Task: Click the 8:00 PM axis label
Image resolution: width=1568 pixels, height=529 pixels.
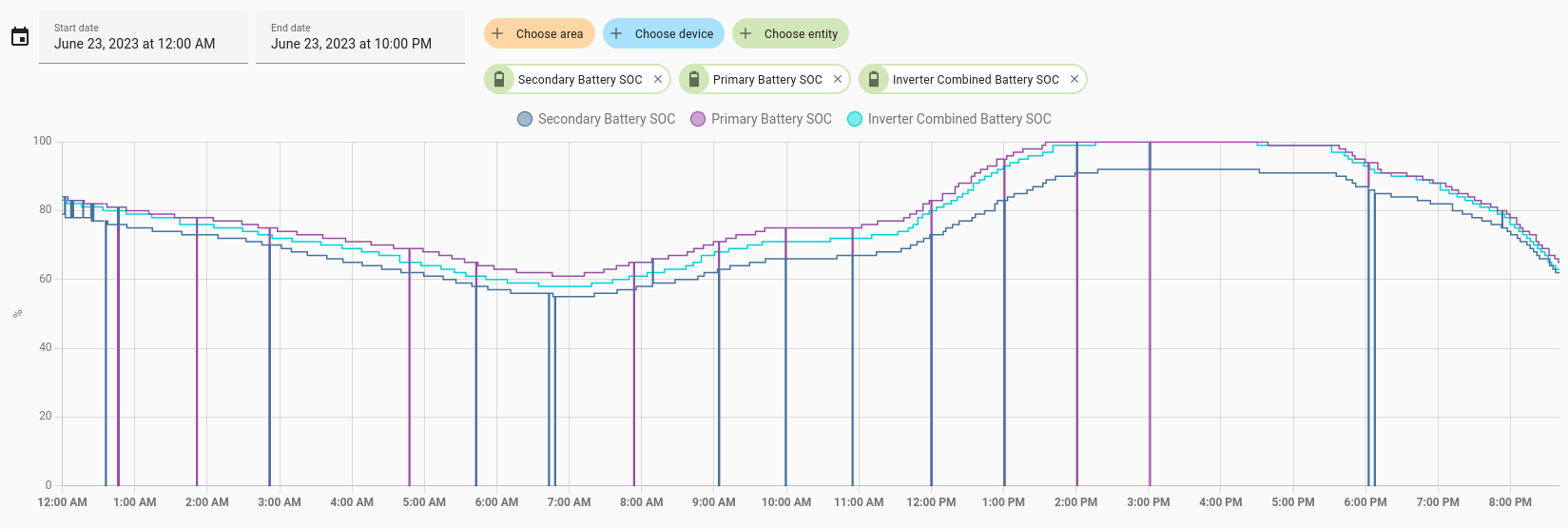Action: tap(1510, 502)
